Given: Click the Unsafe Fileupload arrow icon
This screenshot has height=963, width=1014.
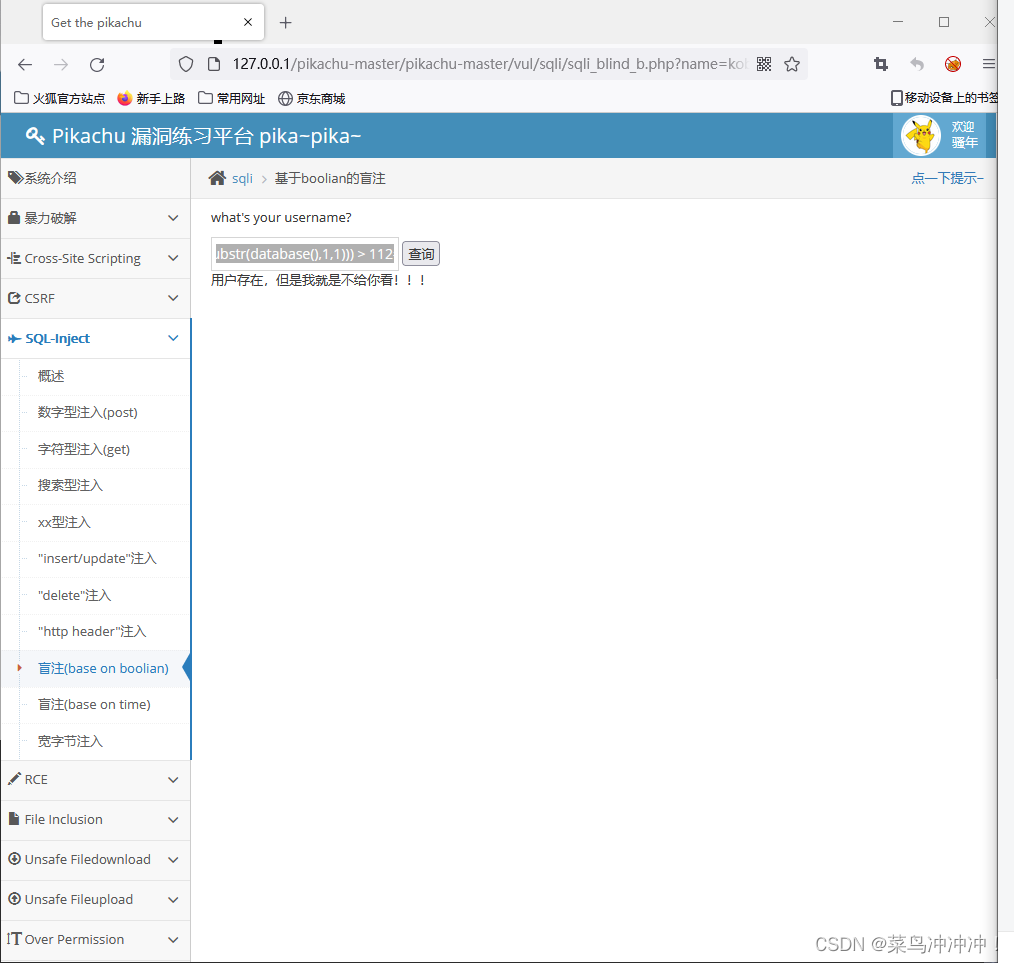Looking at the screenshot, I should [14, 899].
